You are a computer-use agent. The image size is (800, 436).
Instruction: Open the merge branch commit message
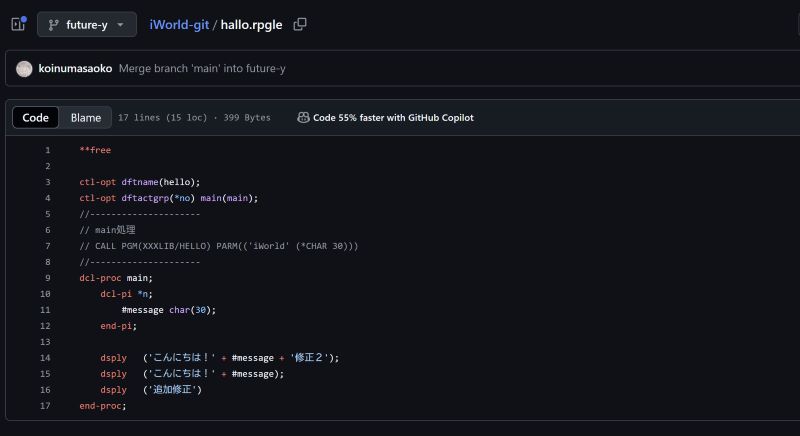(x=202, y=68)
